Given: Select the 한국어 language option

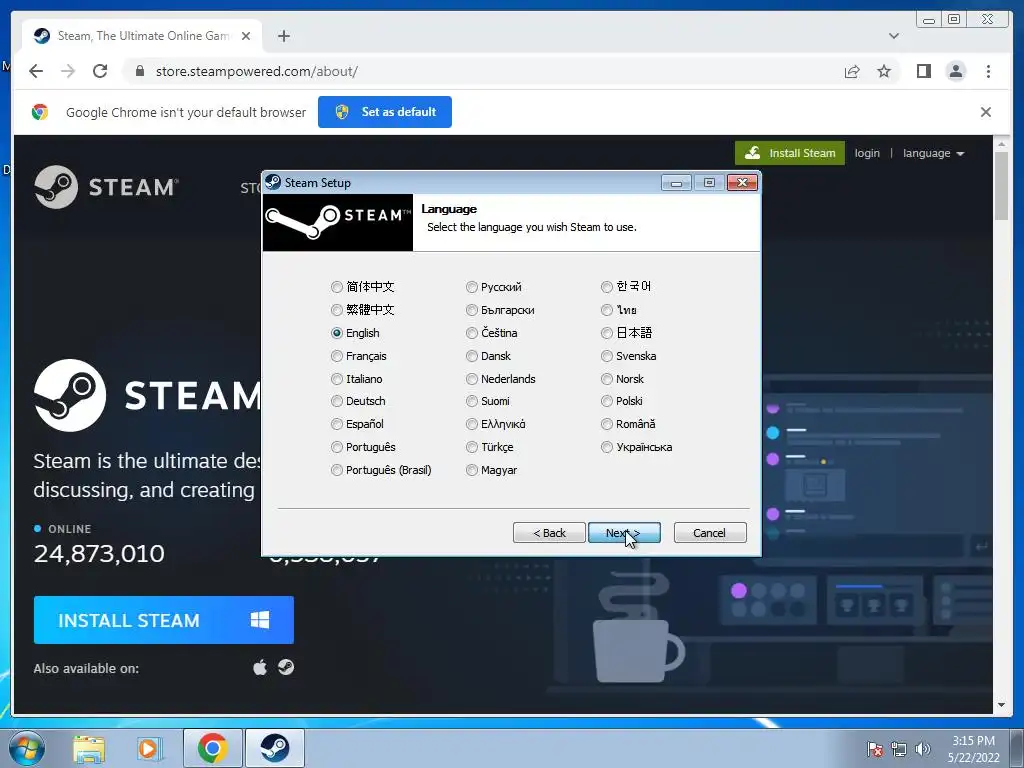Looking at the screenshot, I should click(x=607, y=287).
